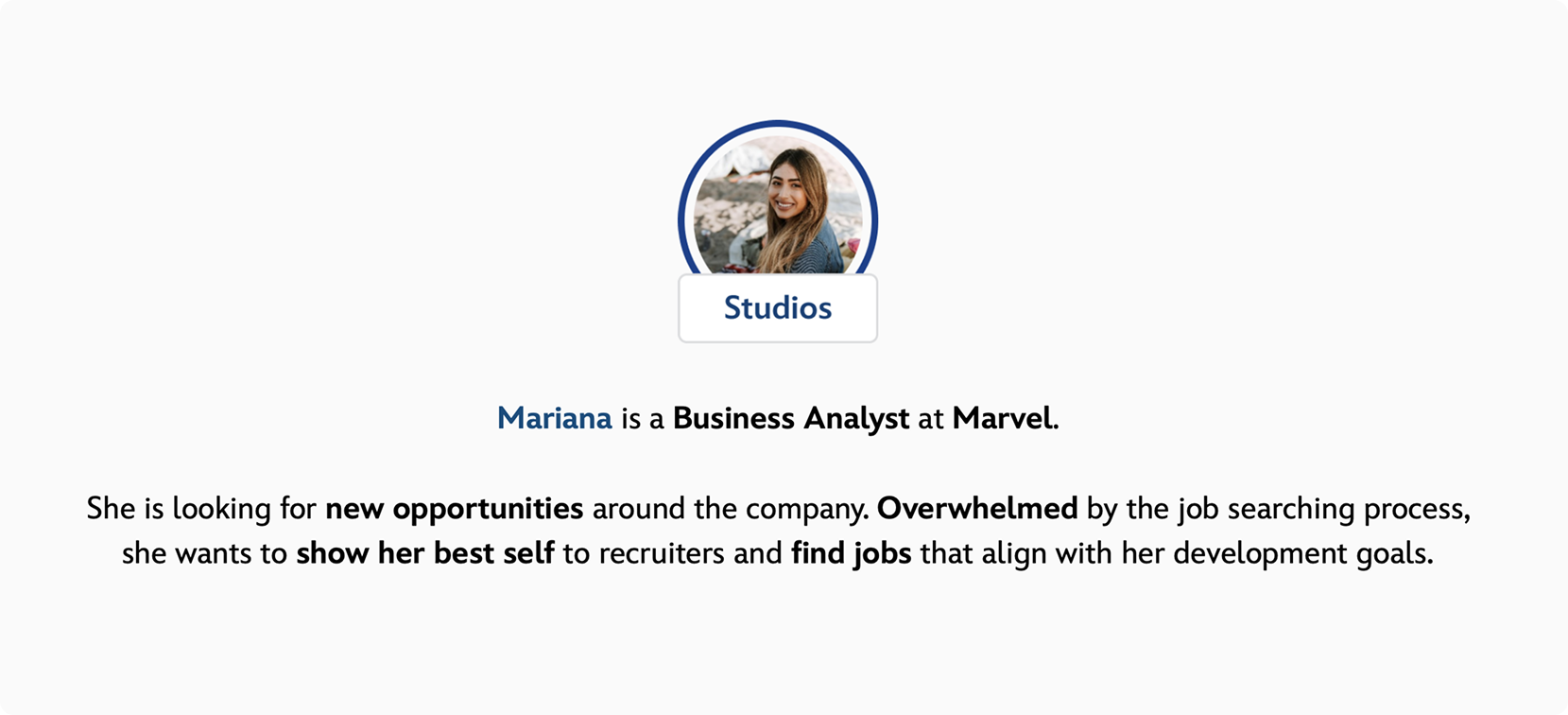Click the words to recruiters and
Screen dimensions: 1568x715
(673, 553)
